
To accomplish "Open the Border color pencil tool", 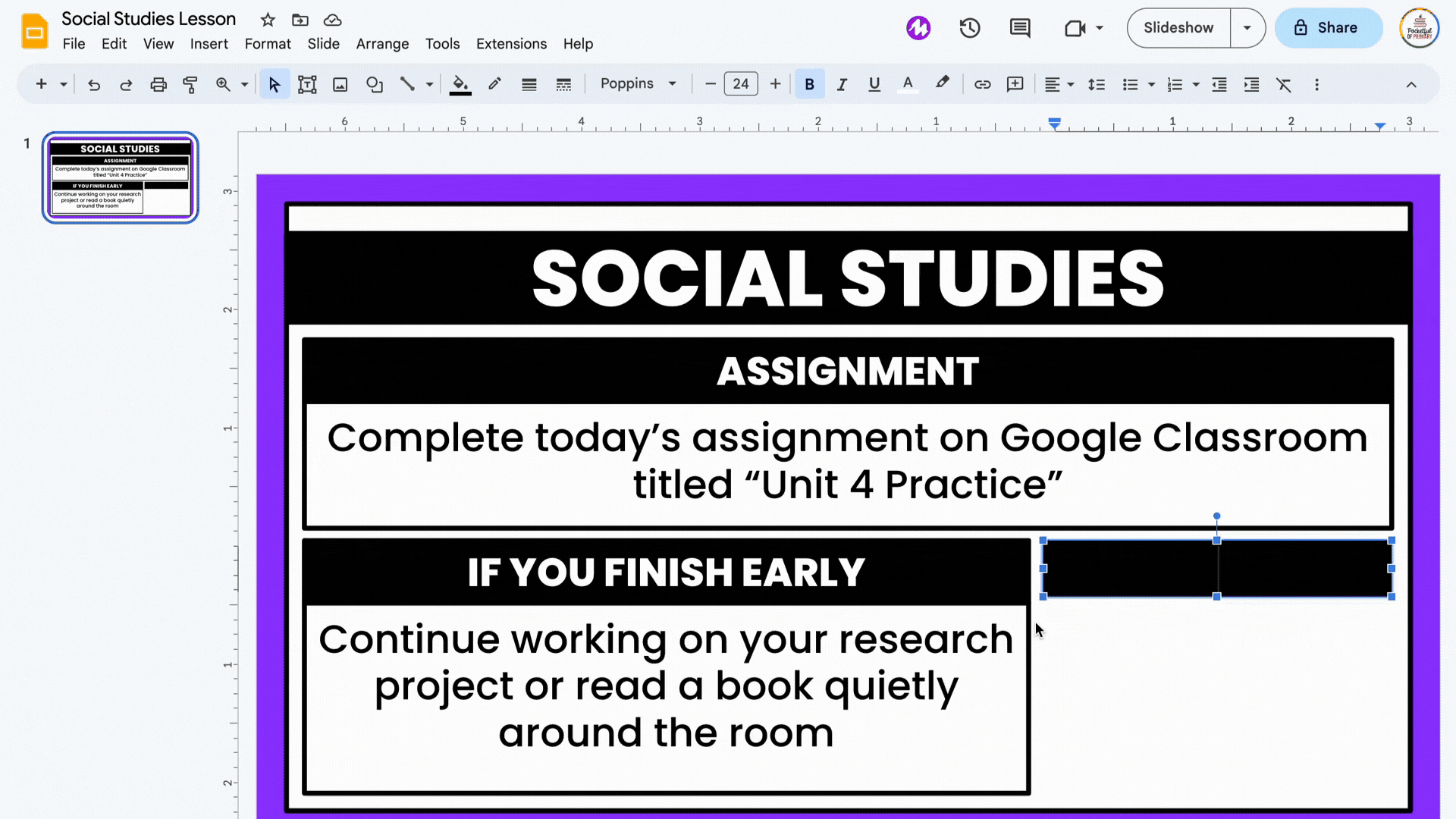I will tap(494, 84).
